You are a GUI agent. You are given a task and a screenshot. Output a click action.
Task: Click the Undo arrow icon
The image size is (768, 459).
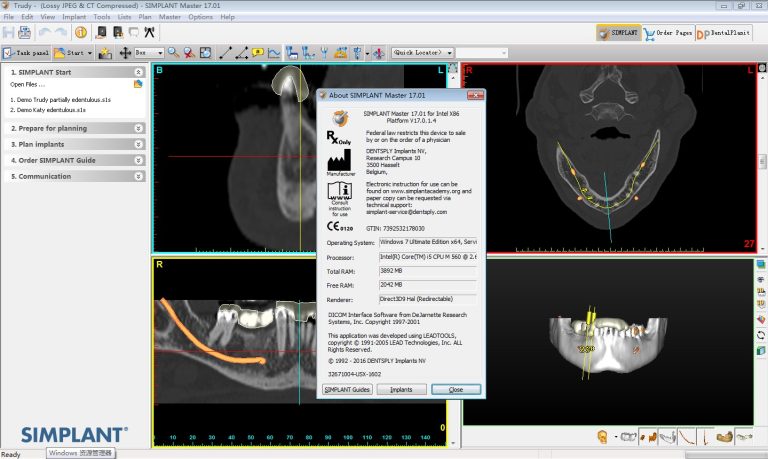[x=45, y=32]
